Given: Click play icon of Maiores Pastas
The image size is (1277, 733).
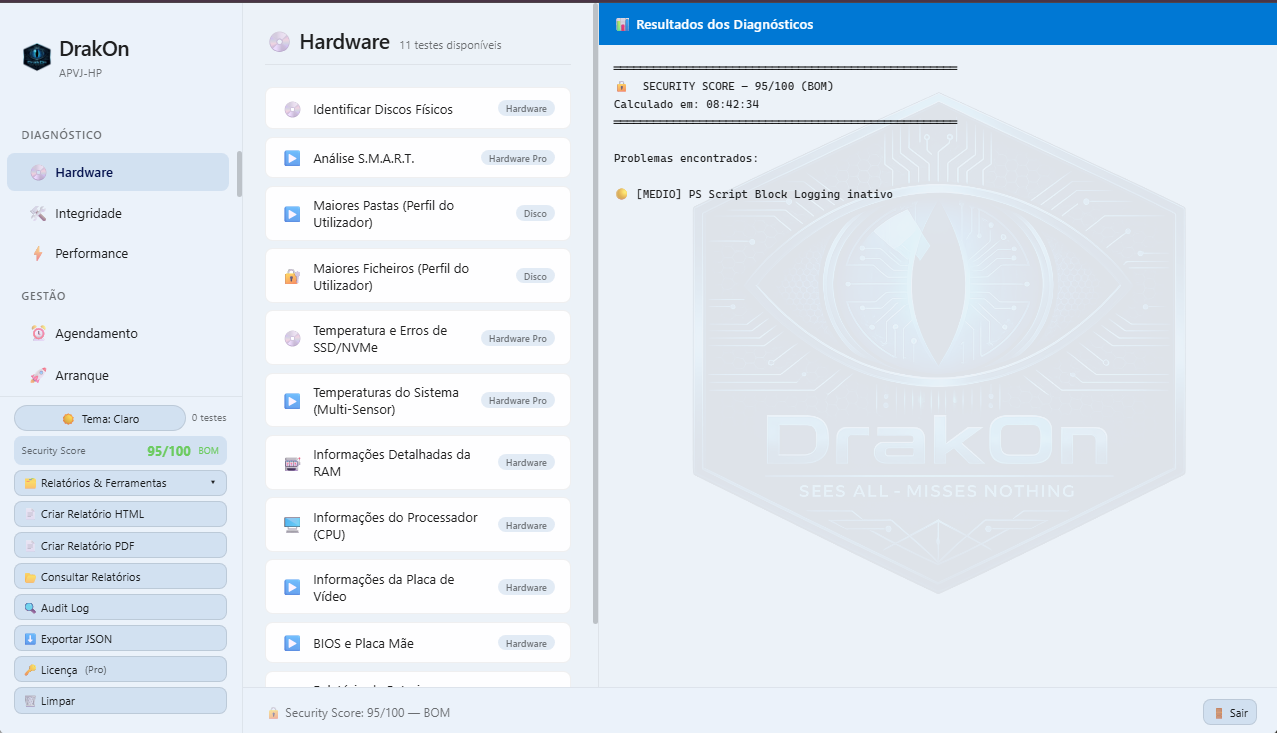Looking at the screenshot, I should tap(292, 213).
